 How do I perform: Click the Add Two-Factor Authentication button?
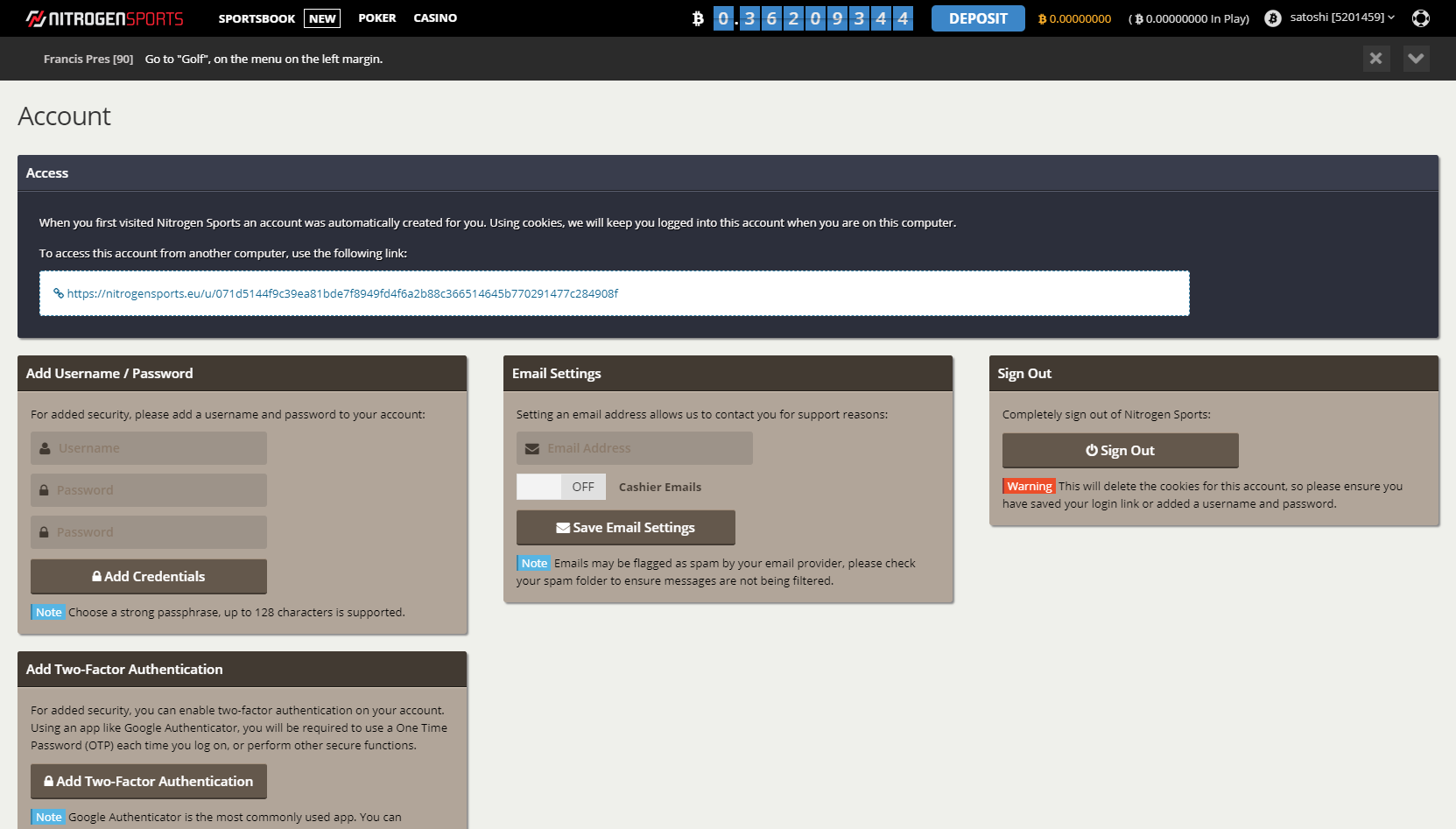point(149,782)
